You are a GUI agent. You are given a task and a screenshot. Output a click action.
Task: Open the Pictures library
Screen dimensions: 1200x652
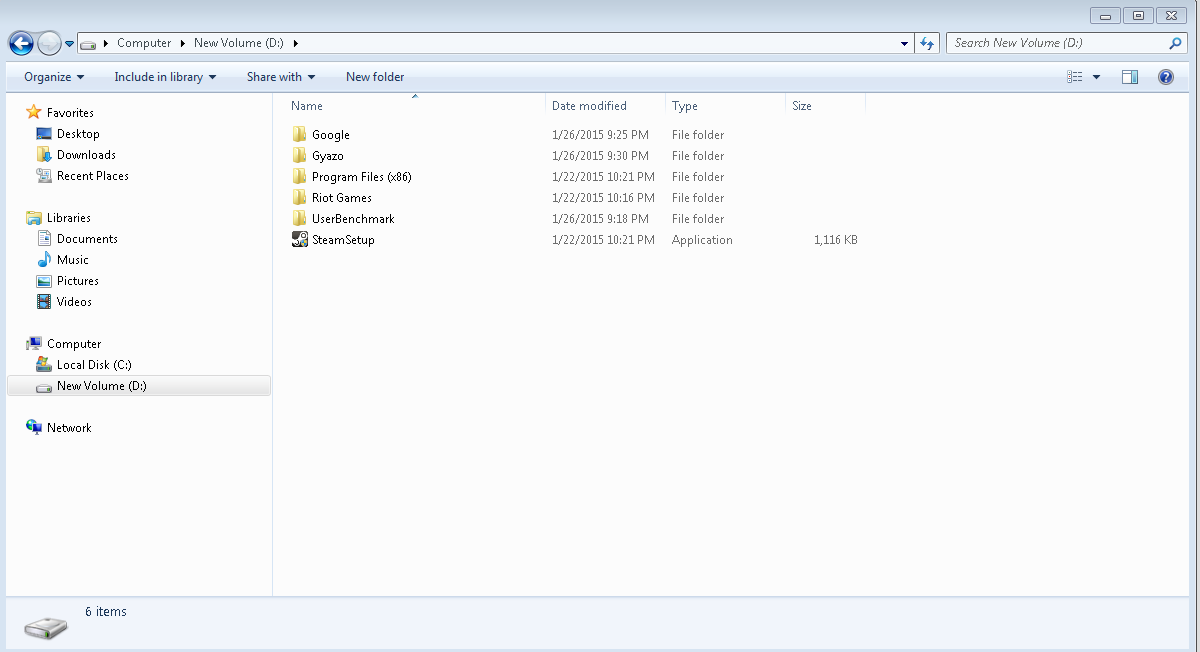coord(78,281)
